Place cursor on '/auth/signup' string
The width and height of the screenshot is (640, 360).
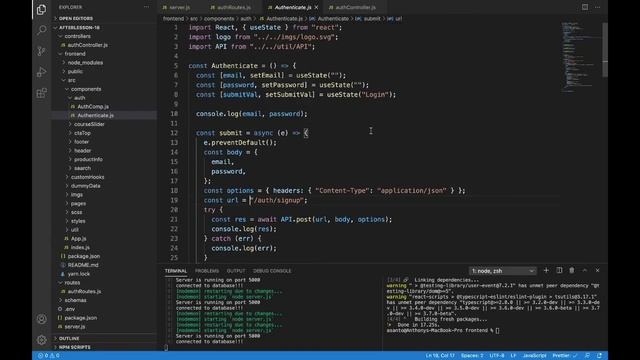(278, 200)
